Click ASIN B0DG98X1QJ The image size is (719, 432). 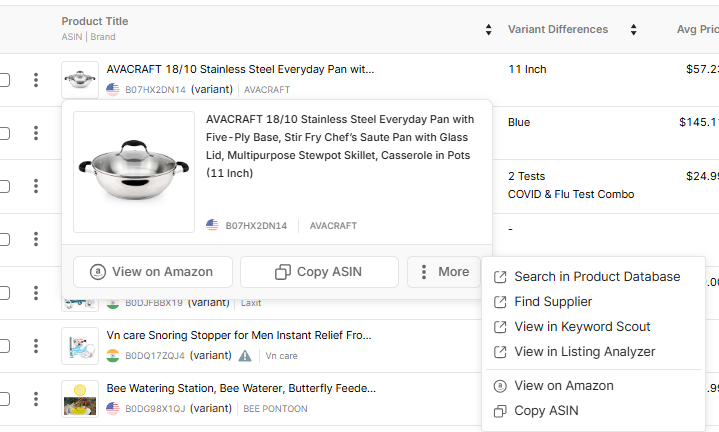[155, 409]
